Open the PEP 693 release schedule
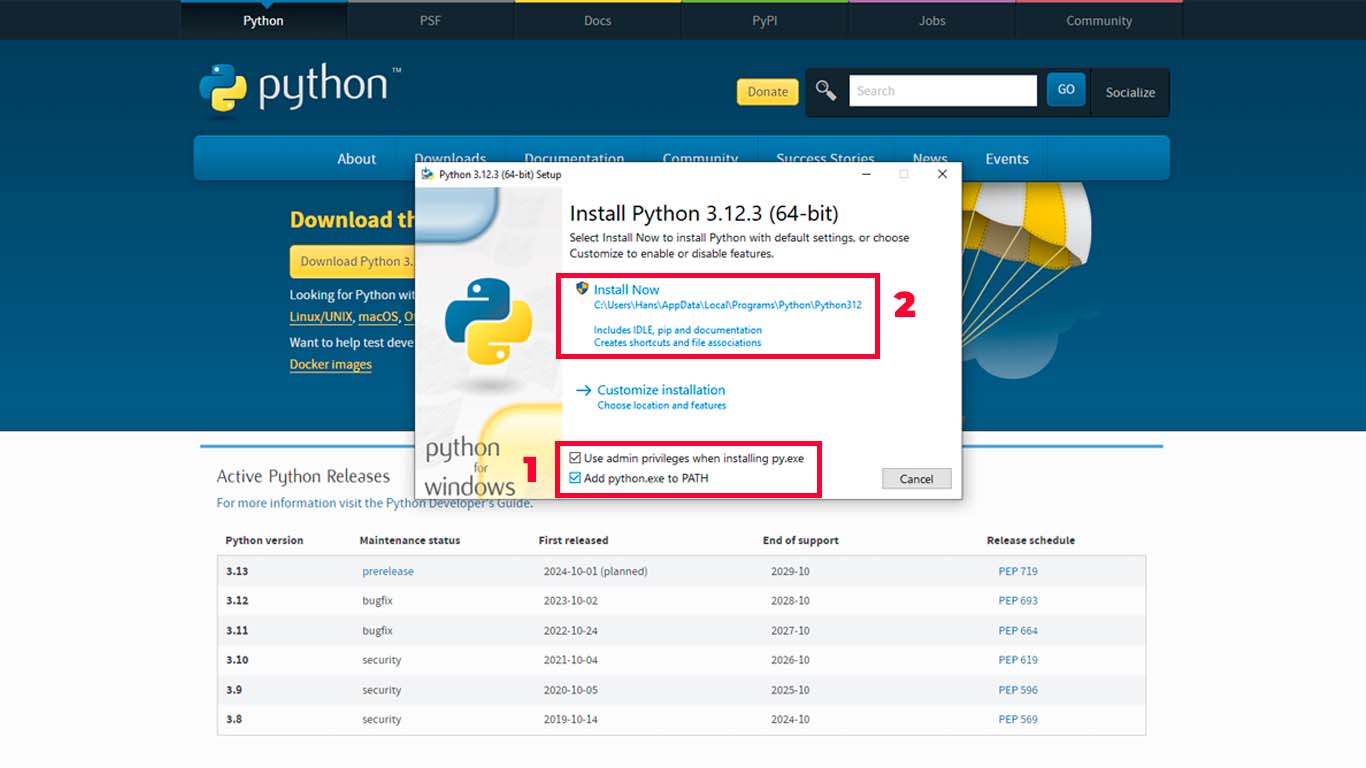Image resolution: width=1366 pixels, height=768 pixels. 1018,601
